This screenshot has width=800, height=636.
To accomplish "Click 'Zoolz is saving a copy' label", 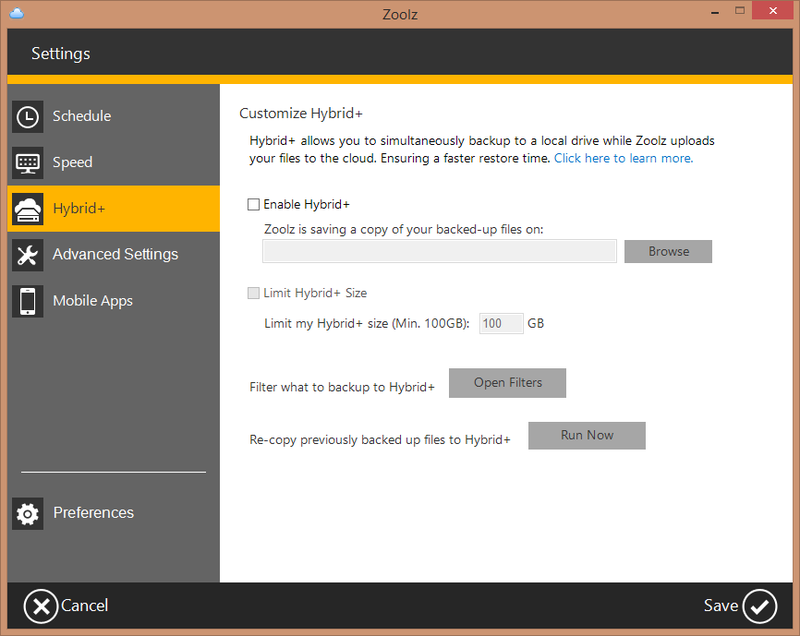I will point(404,230).
